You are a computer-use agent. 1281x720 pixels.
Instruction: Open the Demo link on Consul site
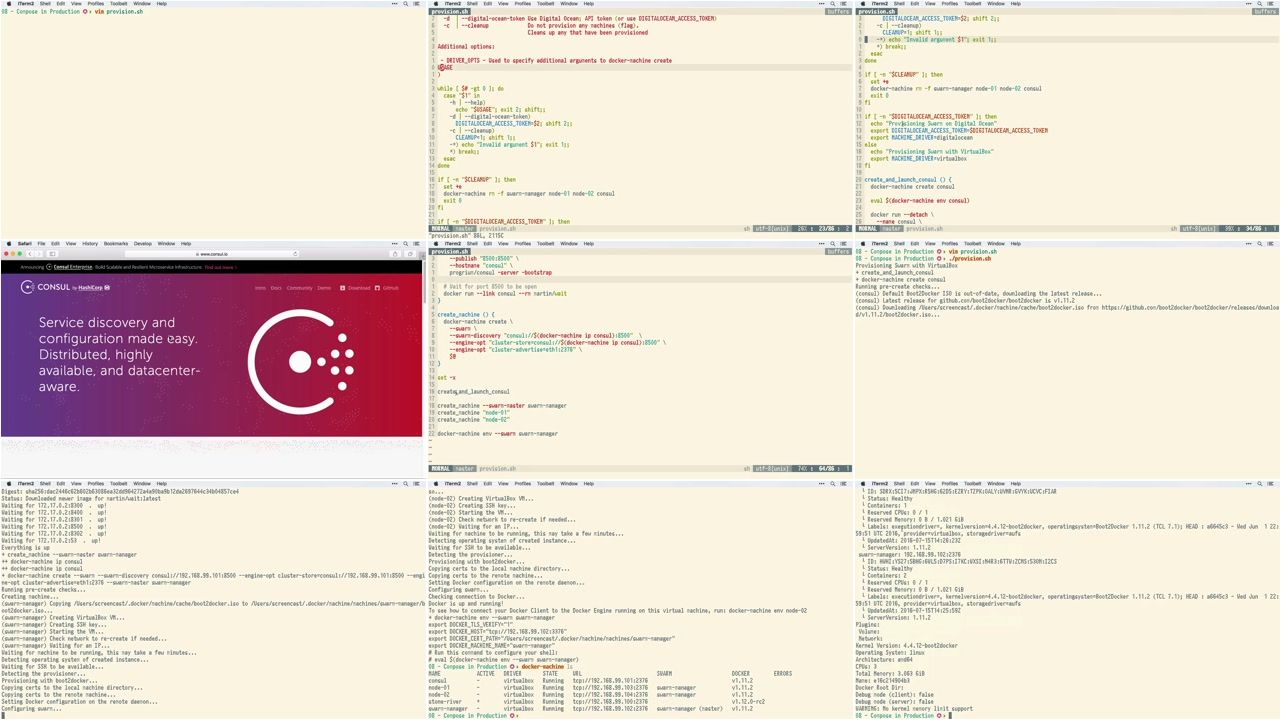pos(324,288)
